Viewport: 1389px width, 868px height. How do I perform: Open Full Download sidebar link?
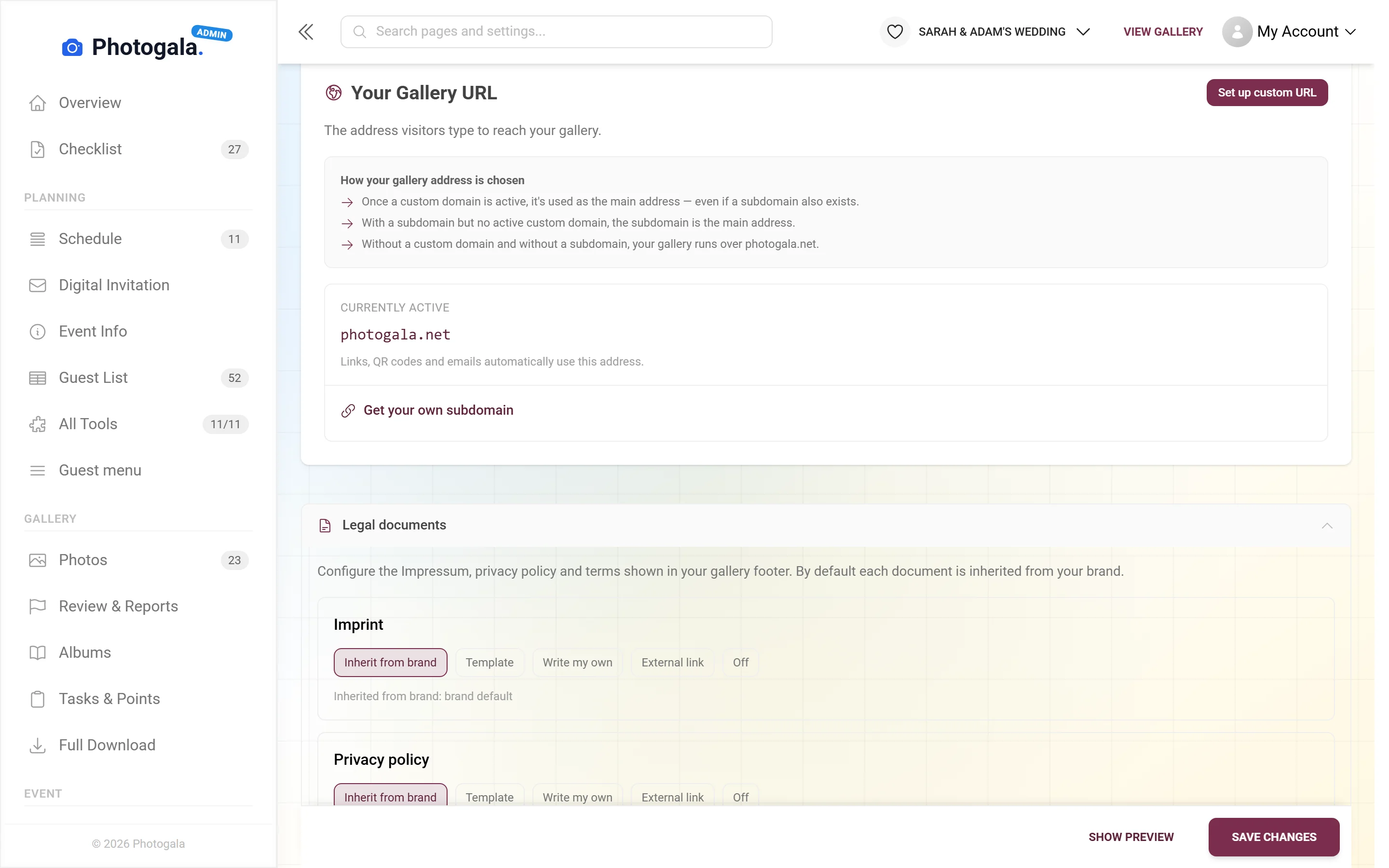click(138, 745)
